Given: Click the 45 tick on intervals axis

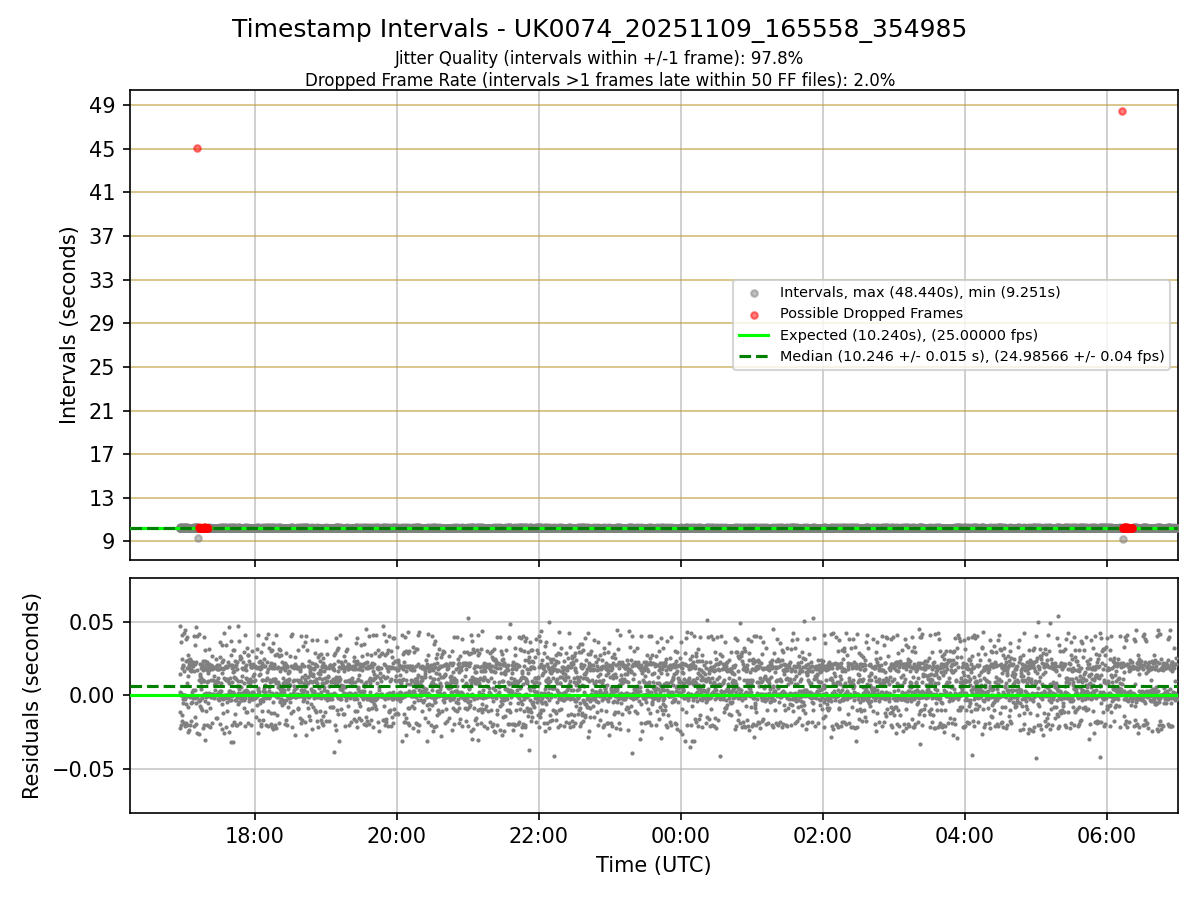Looking at the screenshot, I should [104, 149].
